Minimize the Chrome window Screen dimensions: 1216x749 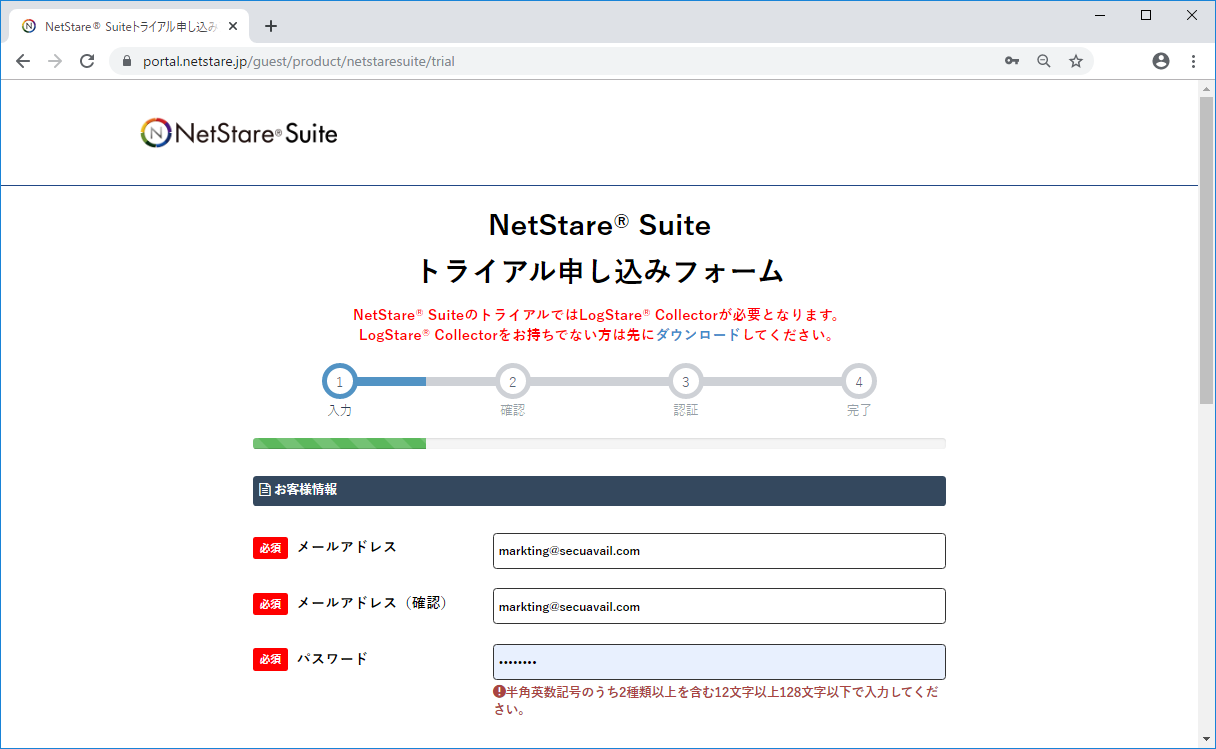pyautogui.click(x=1100, y=15)
